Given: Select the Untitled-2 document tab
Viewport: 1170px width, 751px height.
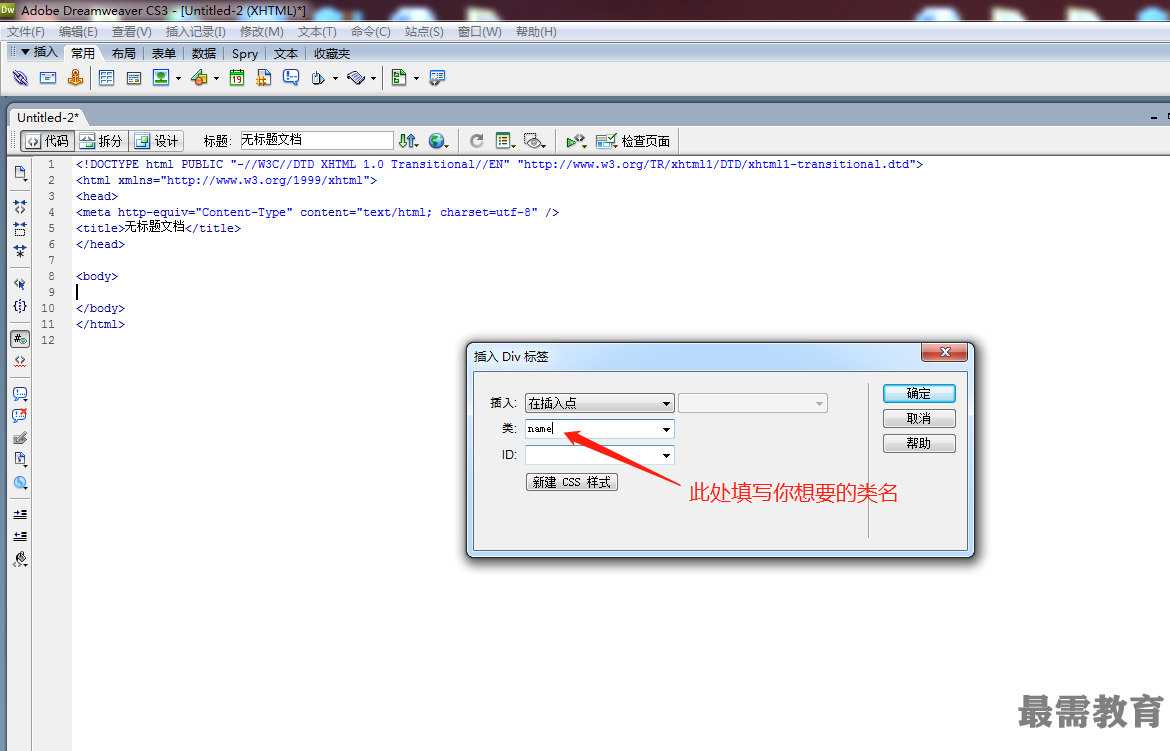Looking at the screenshot, I should (48, 117).
